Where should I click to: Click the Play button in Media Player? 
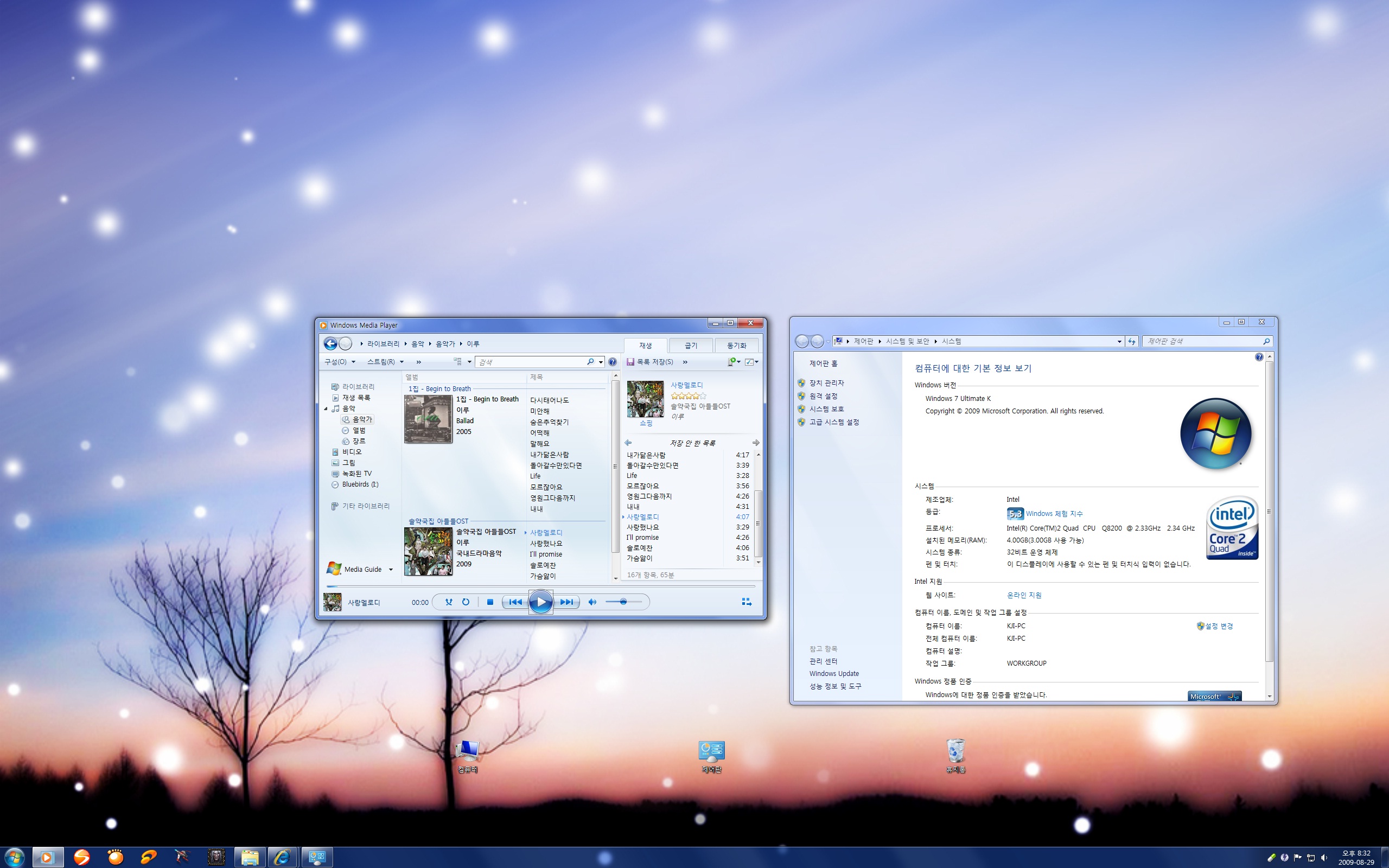(540, 602)
